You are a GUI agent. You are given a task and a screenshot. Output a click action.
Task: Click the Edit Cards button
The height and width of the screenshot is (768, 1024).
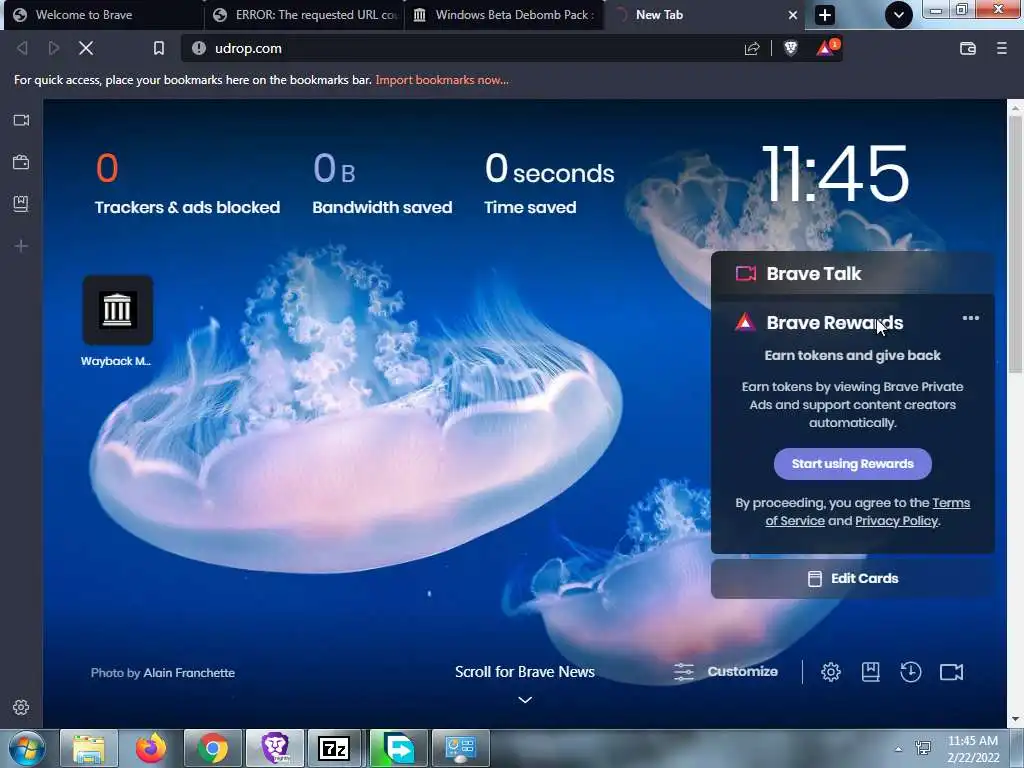(x=852, y=579)
